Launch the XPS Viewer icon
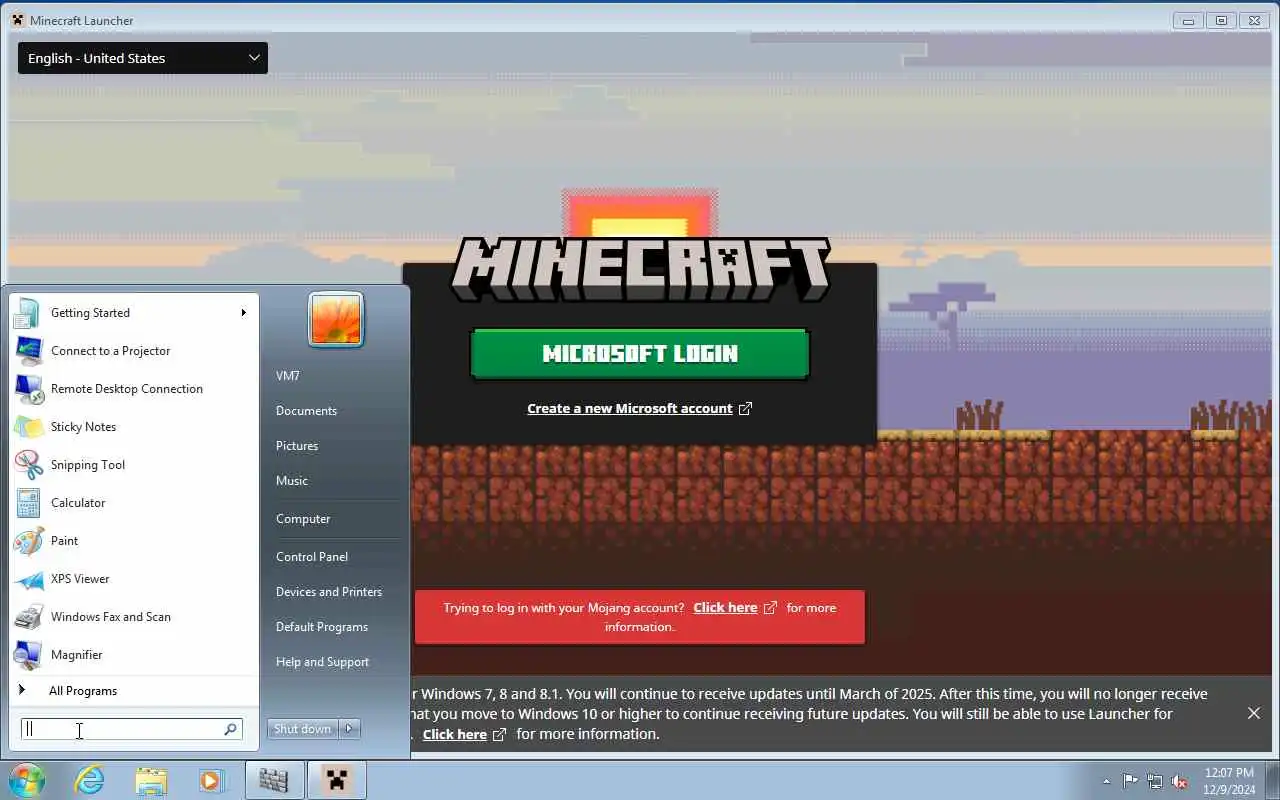Screen dimensions: 1280x800 28,579
